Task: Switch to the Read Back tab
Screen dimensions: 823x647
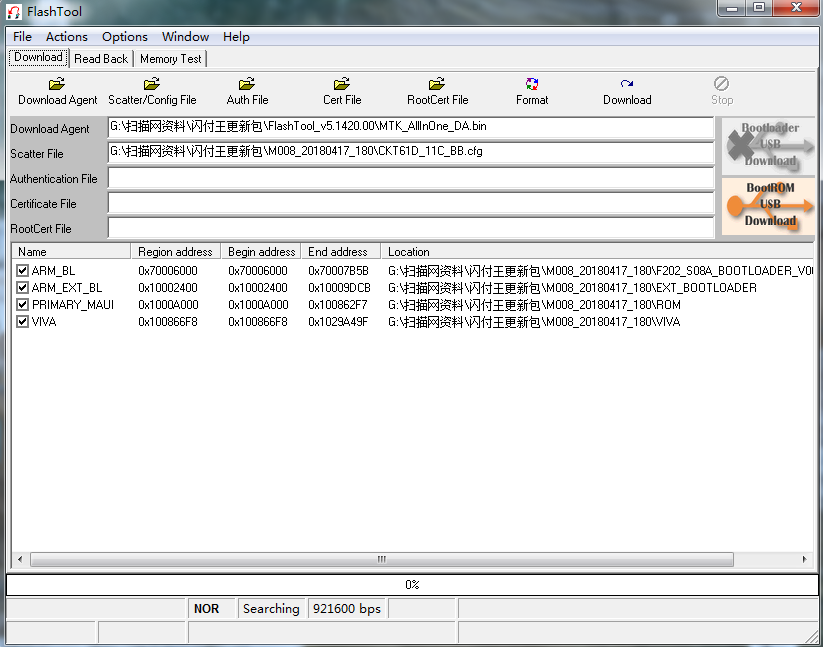Action: coord(101,59)
